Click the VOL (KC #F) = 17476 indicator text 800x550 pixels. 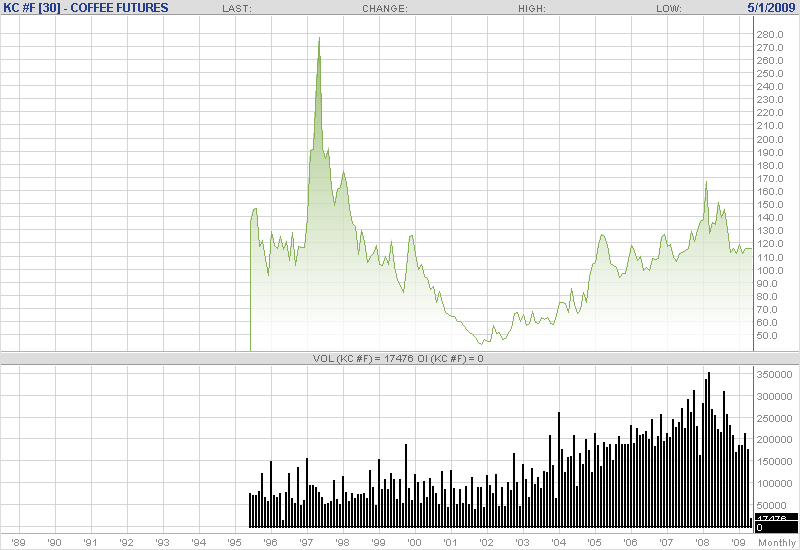coord(363,359)
